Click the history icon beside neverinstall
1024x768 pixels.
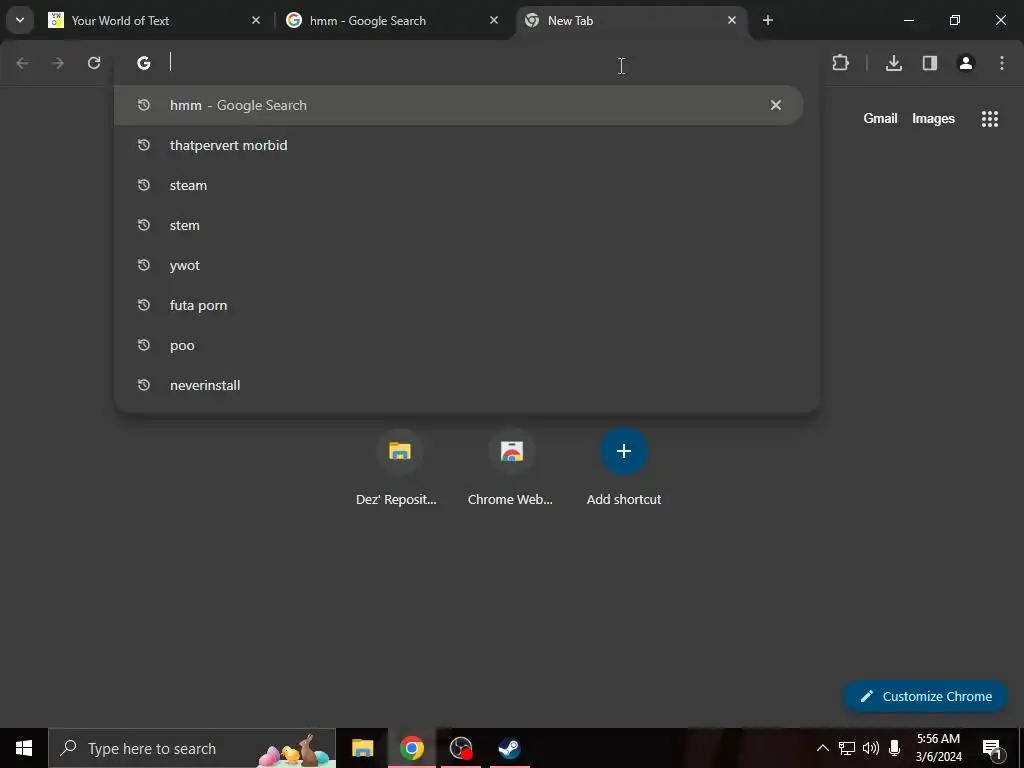[144, 385]
